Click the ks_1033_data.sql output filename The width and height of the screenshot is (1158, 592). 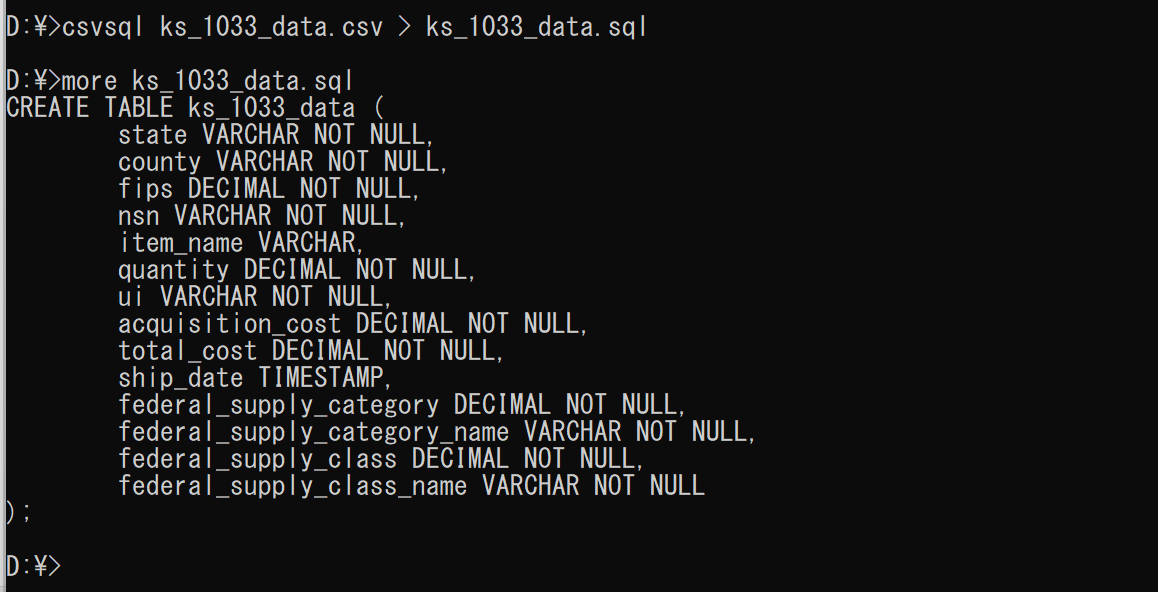click(536, 27)
